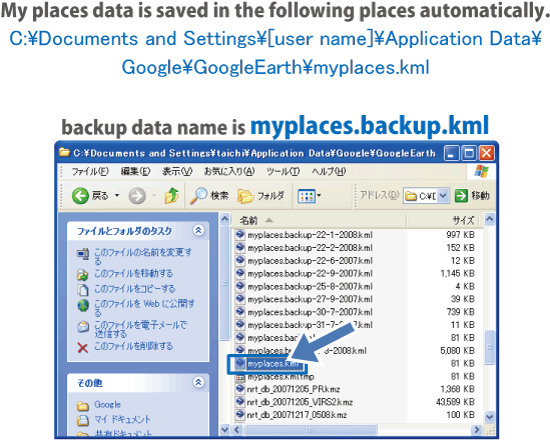This screenshot has width=550, height=440.
Task: Select myplaces.backup-22-9-2007.kml file
Action: [310, 273]
